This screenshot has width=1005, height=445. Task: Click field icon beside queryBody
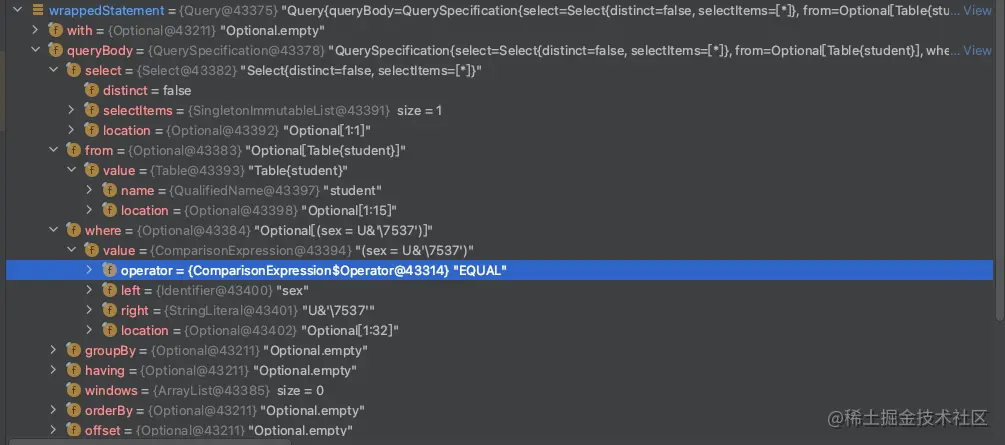(x=56, y=50)
